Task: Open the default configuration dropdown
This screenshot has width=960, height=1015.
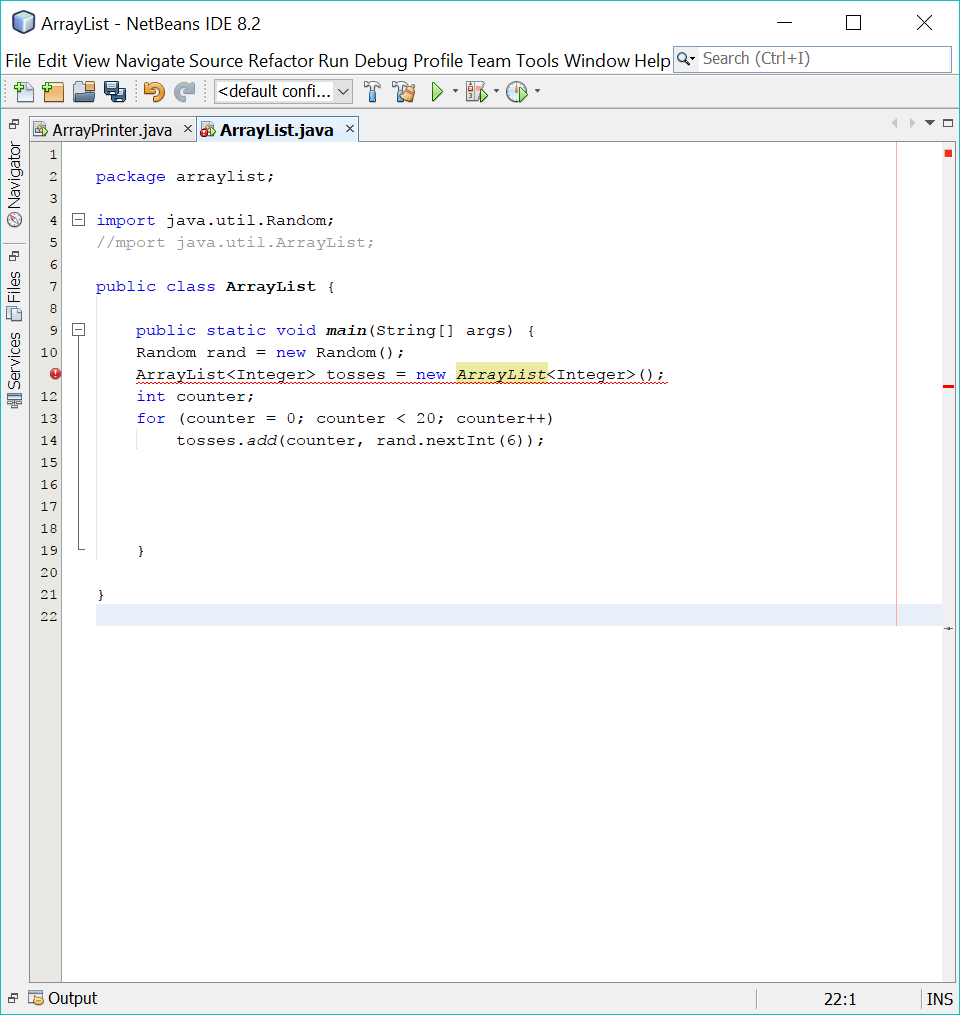Action: click(283, 91)
